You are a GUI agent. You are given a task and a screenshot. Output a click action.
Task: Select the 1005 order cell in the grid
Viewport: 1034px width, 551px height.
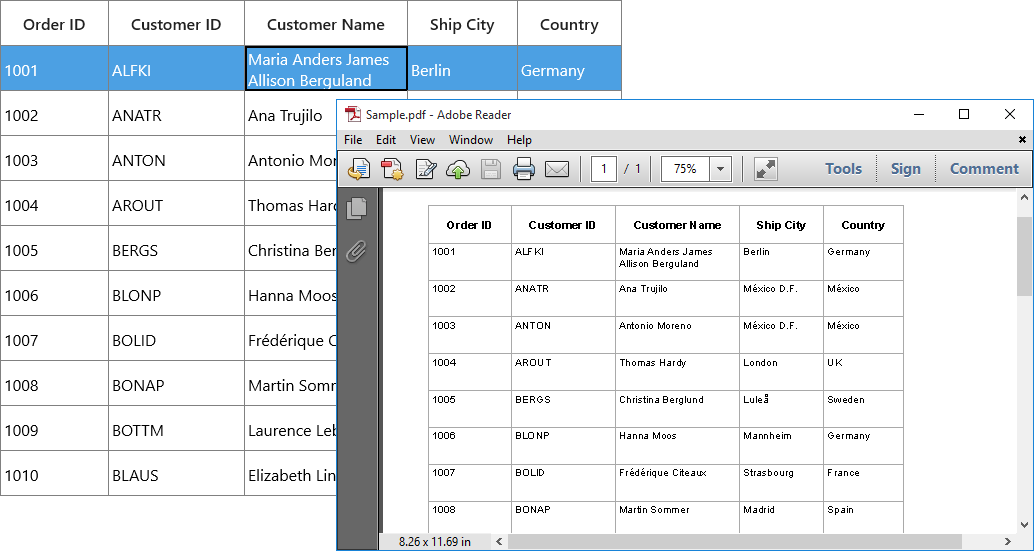[54, 248]
